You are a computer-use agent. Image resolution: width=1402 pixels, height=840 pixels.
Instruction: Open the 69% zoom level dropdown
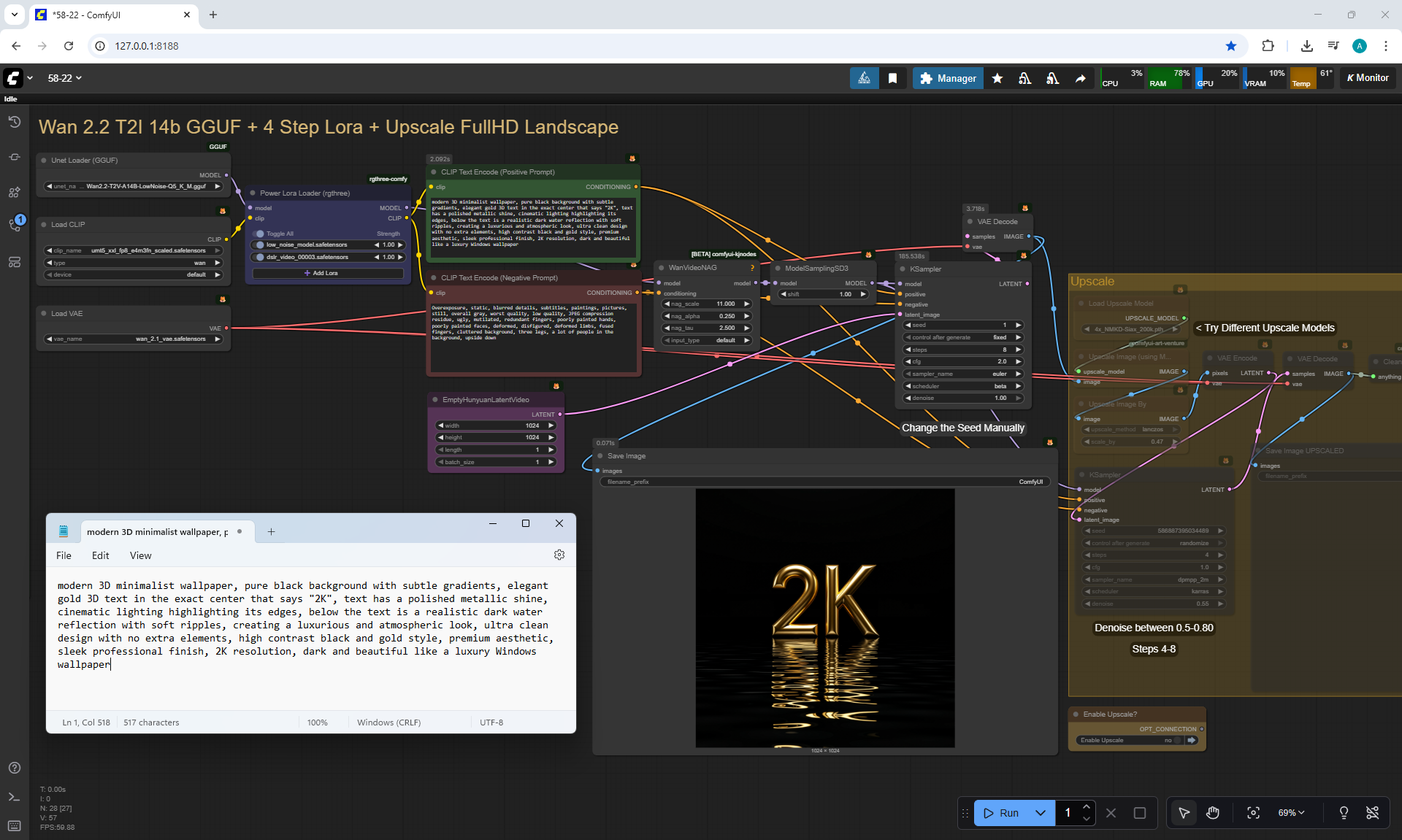point(1291,813)
